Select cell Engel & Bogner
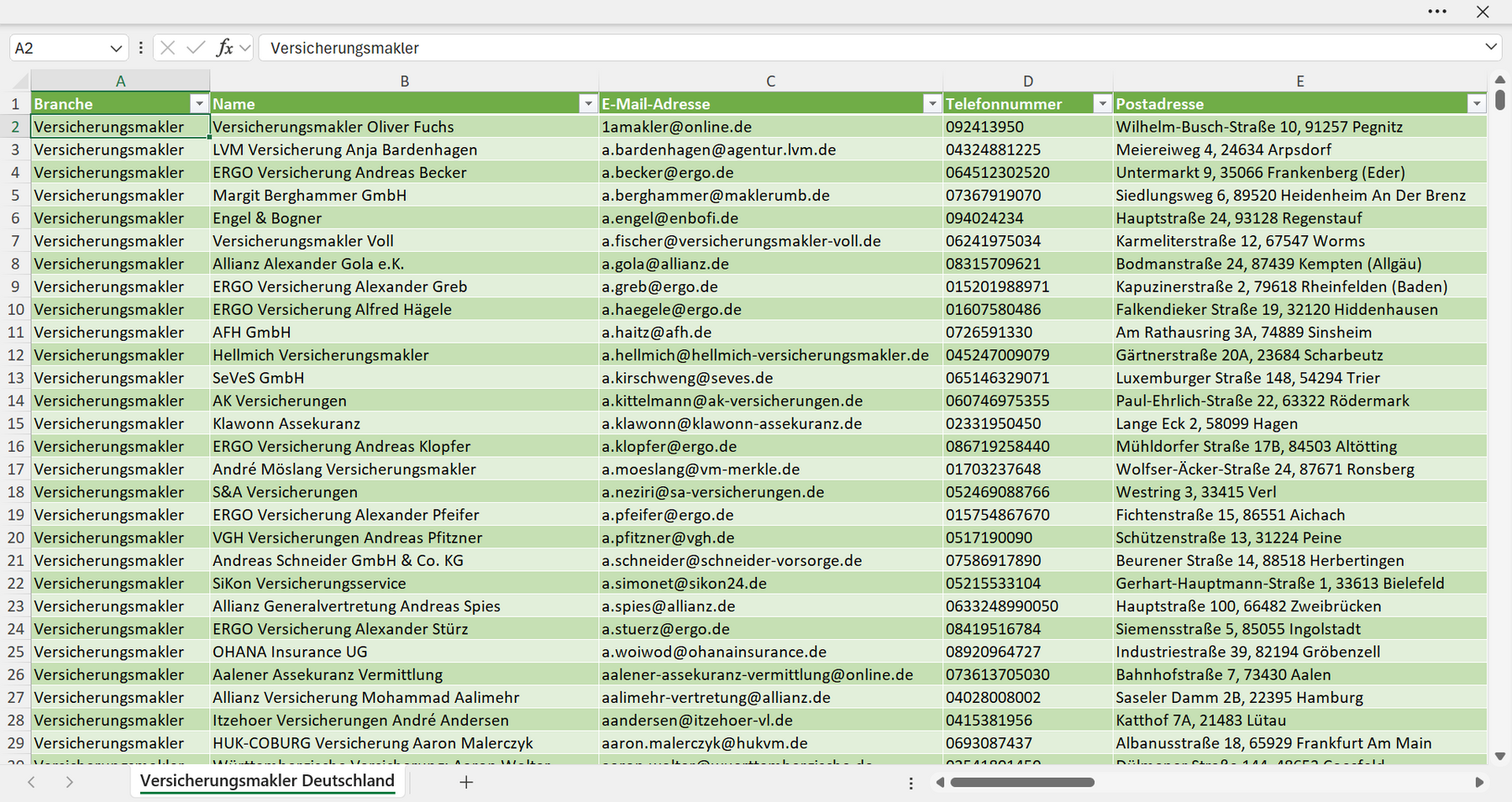Screen dimensions: 1512x802 (404, 218)
